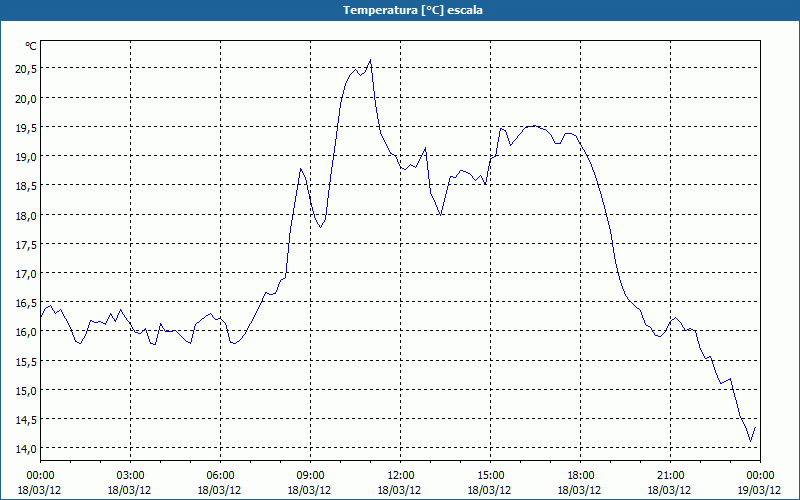The height and width of the screenshot is (500, 800).
Task: Select the 19,0 y-axis value
Action: coord(26,157)
